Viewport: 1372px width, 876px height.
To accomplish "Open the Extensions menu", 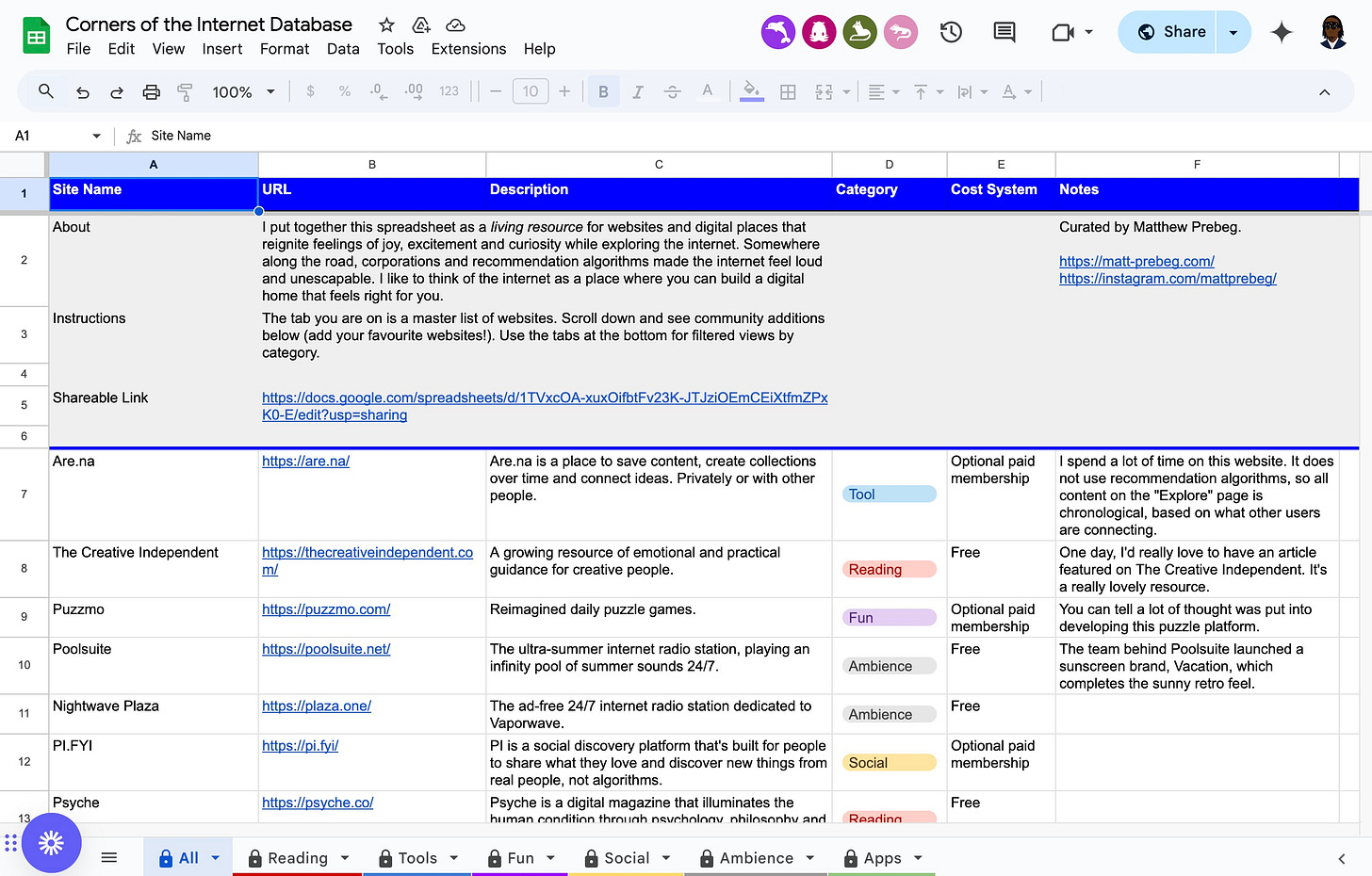I will point(468,49).
